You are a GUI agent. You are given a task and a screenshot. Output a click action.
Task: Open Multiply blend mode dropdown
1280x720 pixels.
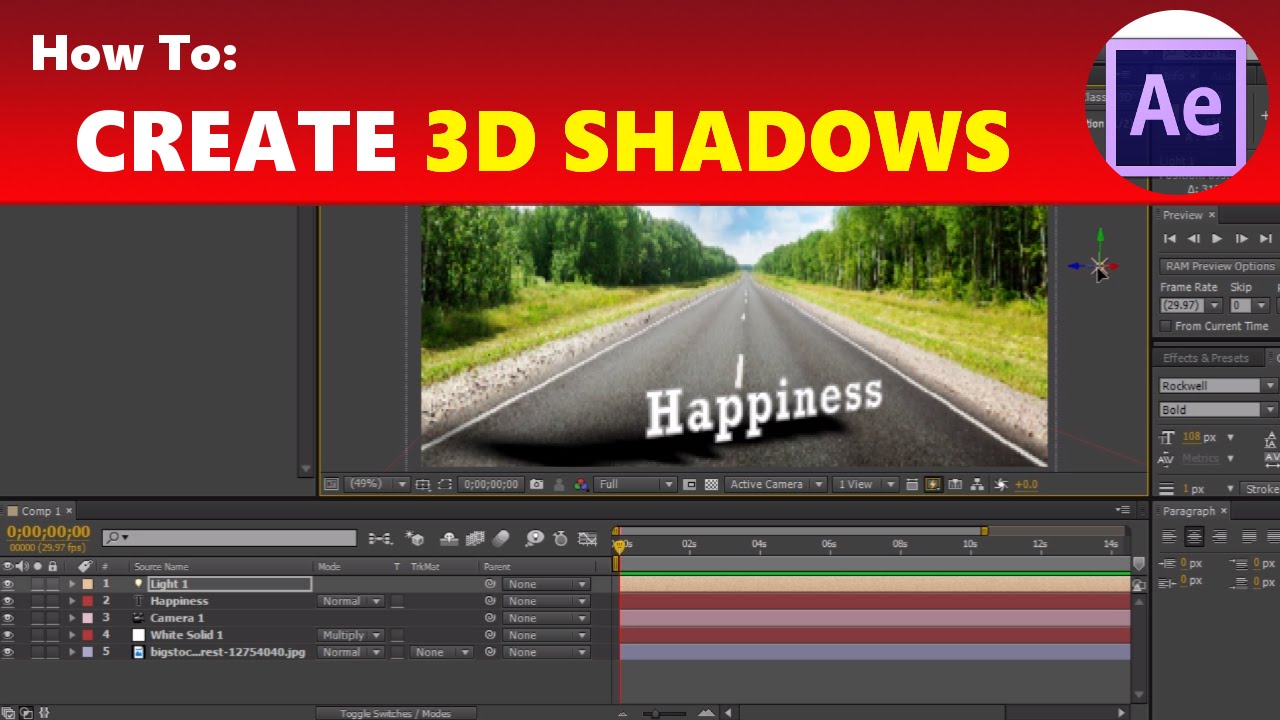click(351, 635)
